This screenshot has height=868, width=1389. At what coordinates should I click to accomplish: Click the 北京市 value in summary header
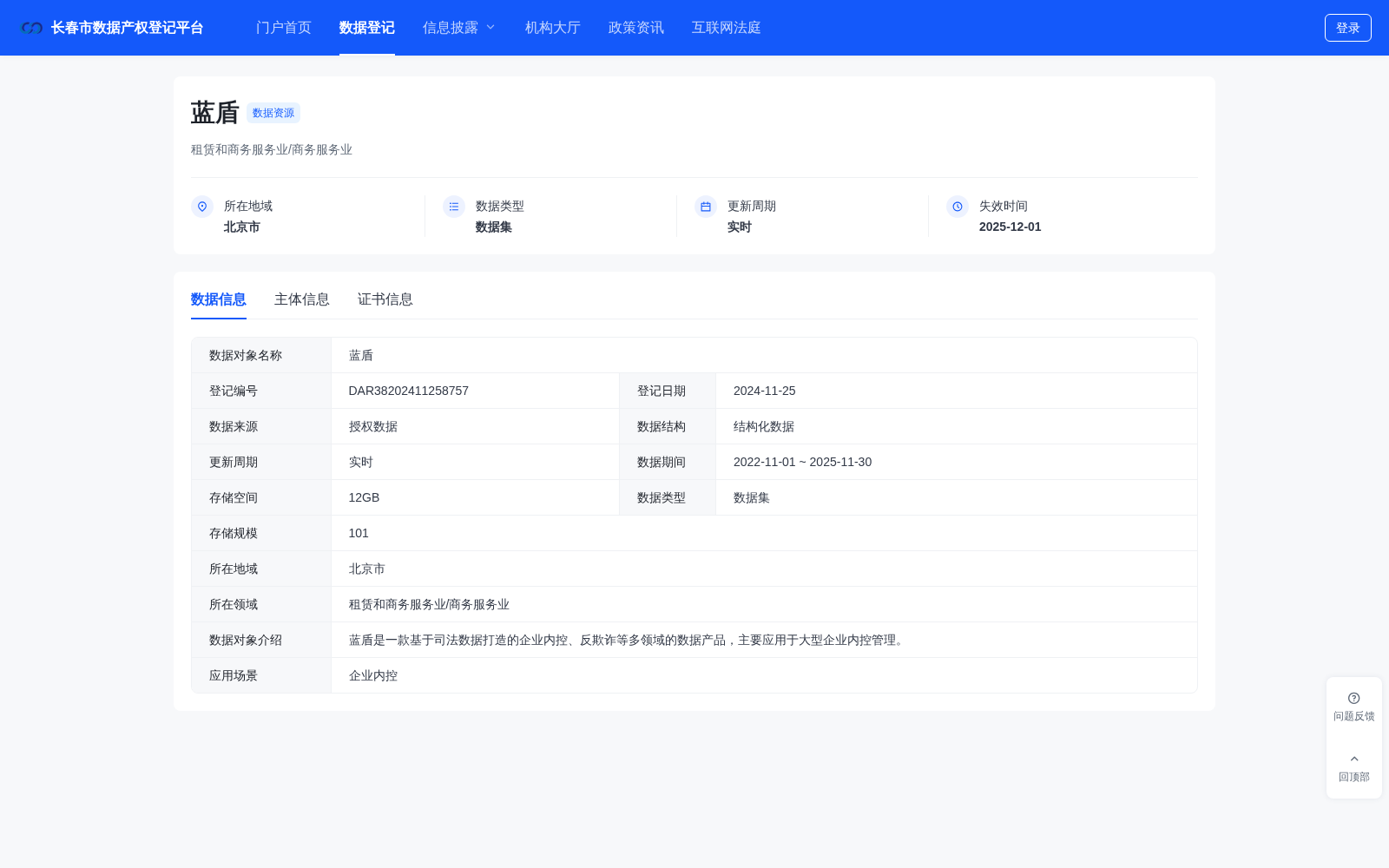click(x=242, y=227)
